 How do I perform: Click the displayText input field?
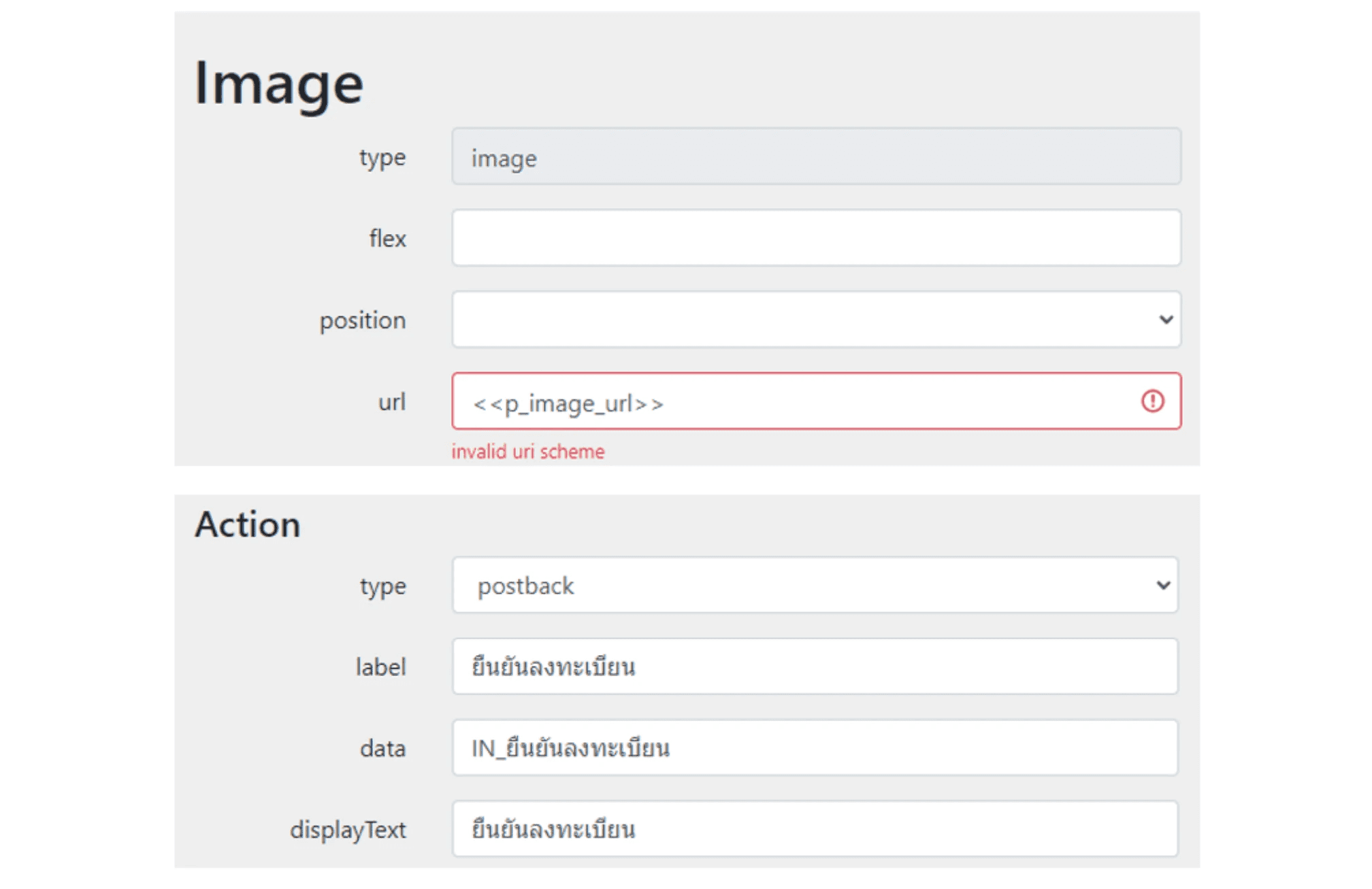[817, 829]
